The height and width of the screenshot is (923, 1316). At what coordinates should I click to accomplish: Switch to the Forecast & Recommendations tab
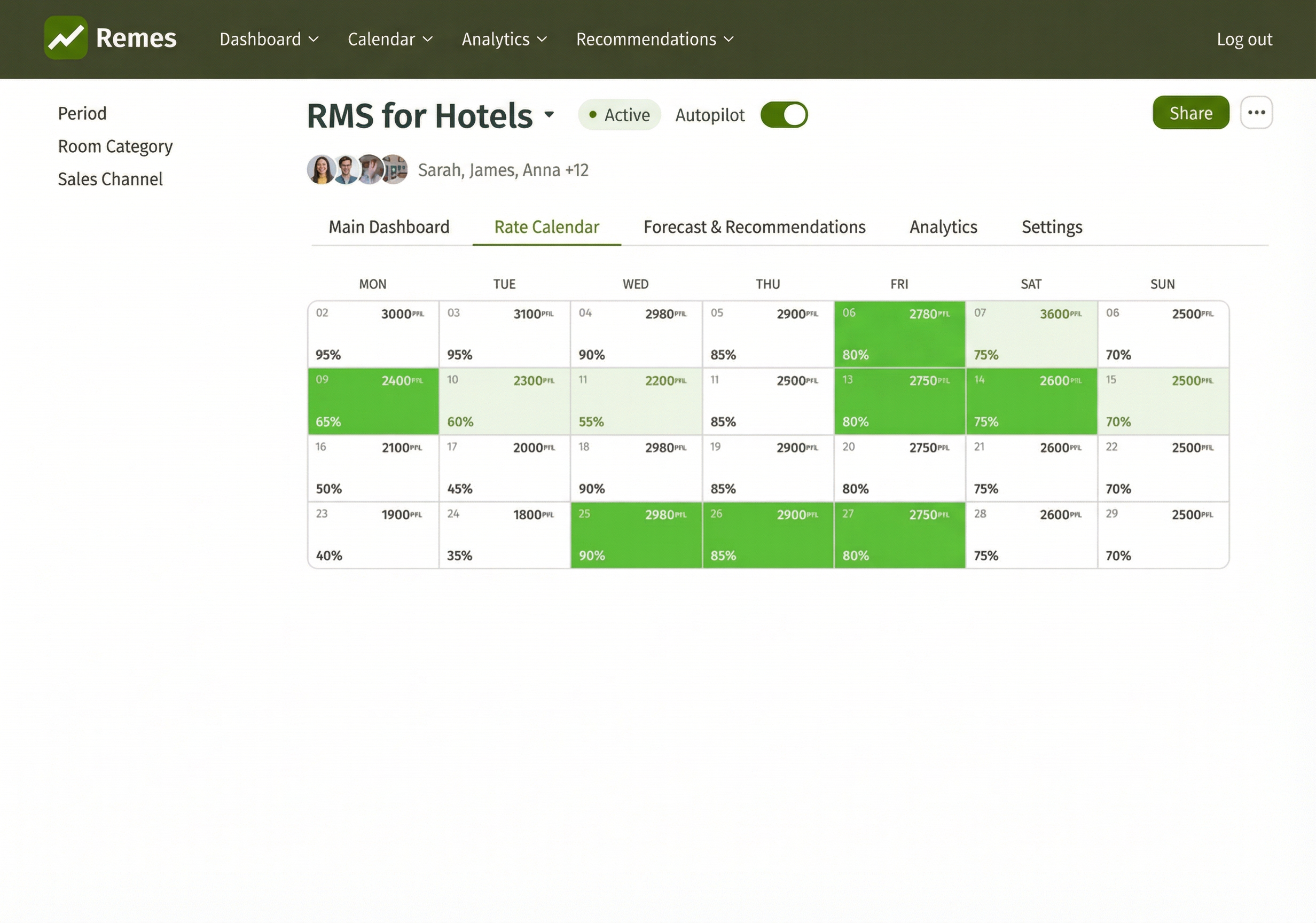point(754,227)
